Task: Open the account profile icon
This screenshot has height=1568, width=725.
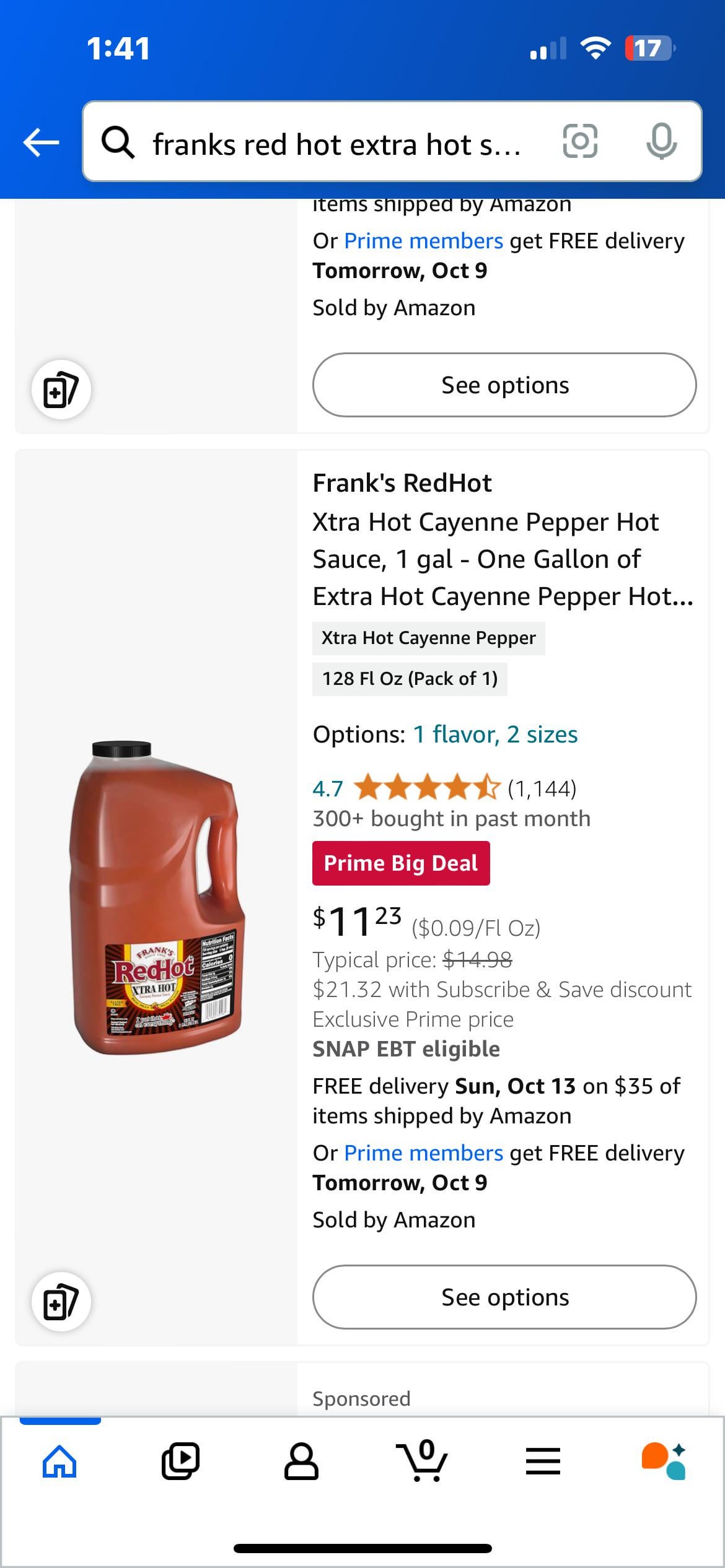Action: pyautogui.click(x=301, y=1461)
